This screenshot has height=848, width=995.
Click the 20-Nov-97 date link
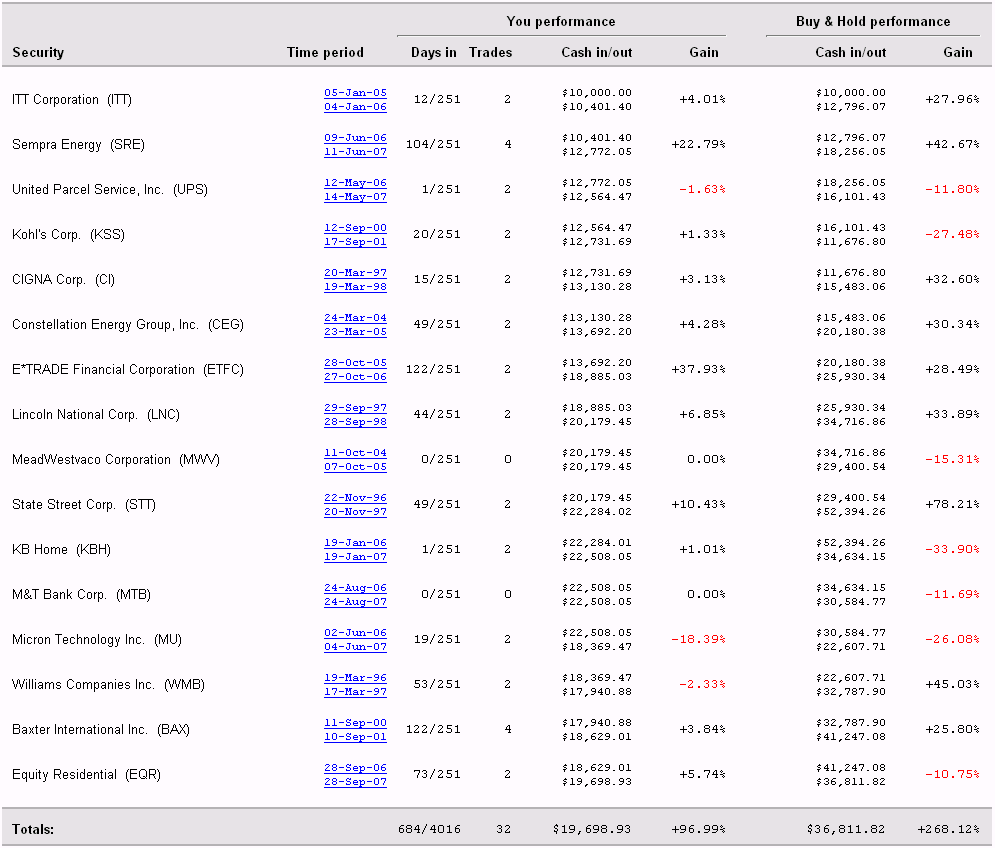tap(355, 512)
